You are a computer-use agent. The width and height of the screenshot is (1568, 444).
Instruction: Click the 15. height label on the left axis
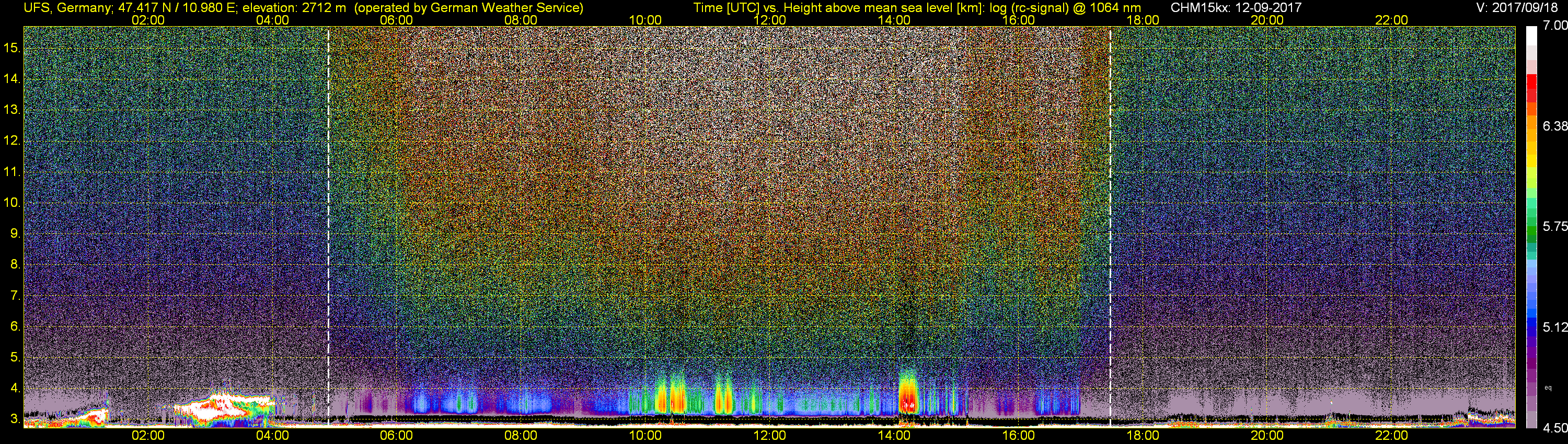tap(12, 48)
